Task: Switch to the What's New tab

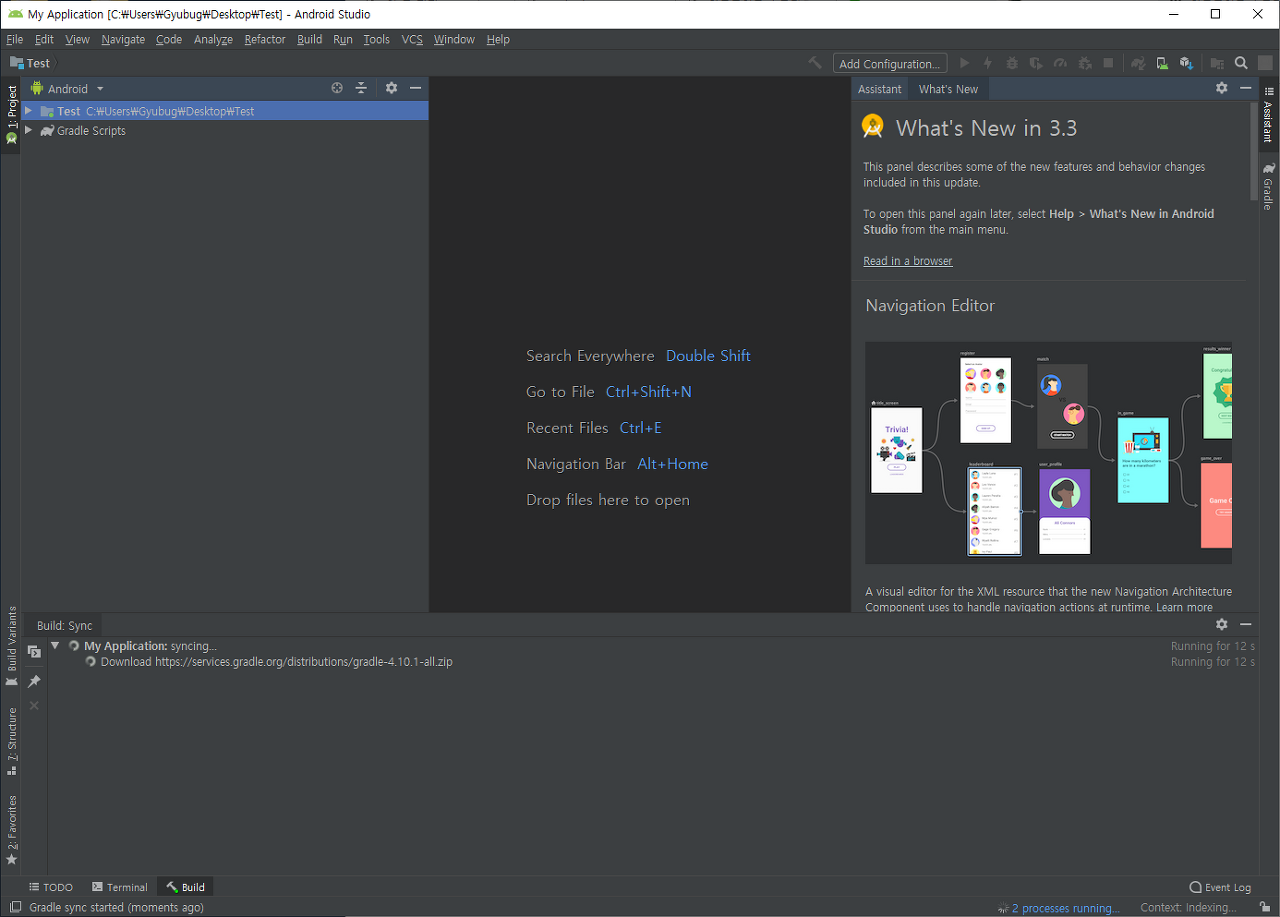Action: (948, 89)
